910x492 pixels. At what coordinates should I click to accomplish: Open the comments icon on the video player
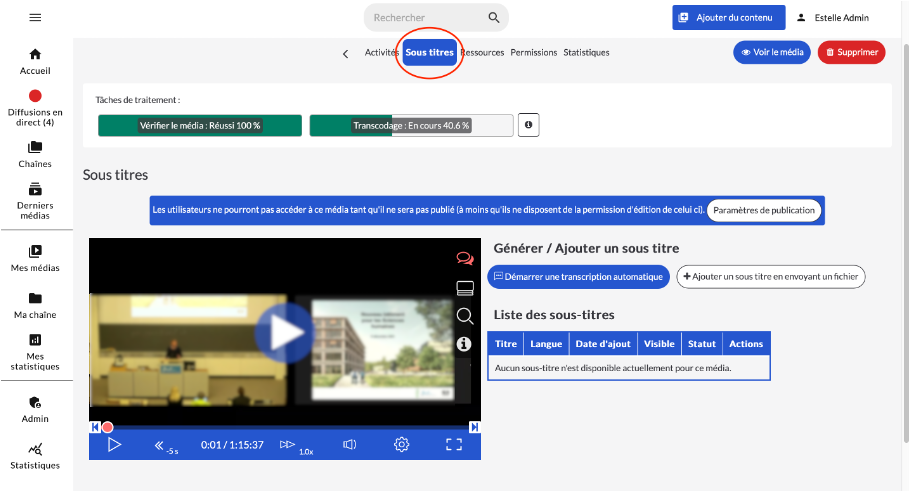(464, 258)
